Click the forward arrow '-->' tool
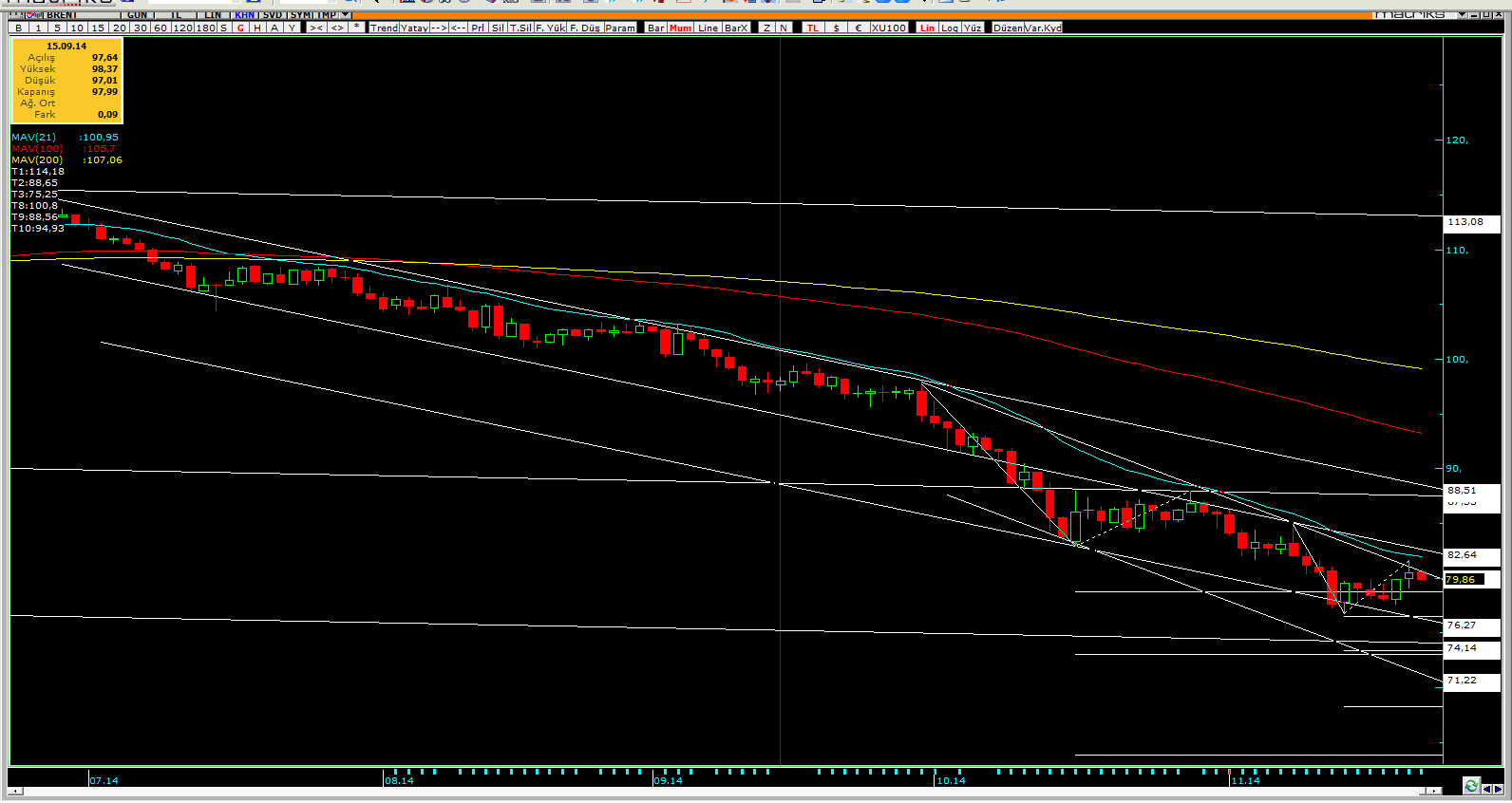 (x=439, y=28)
